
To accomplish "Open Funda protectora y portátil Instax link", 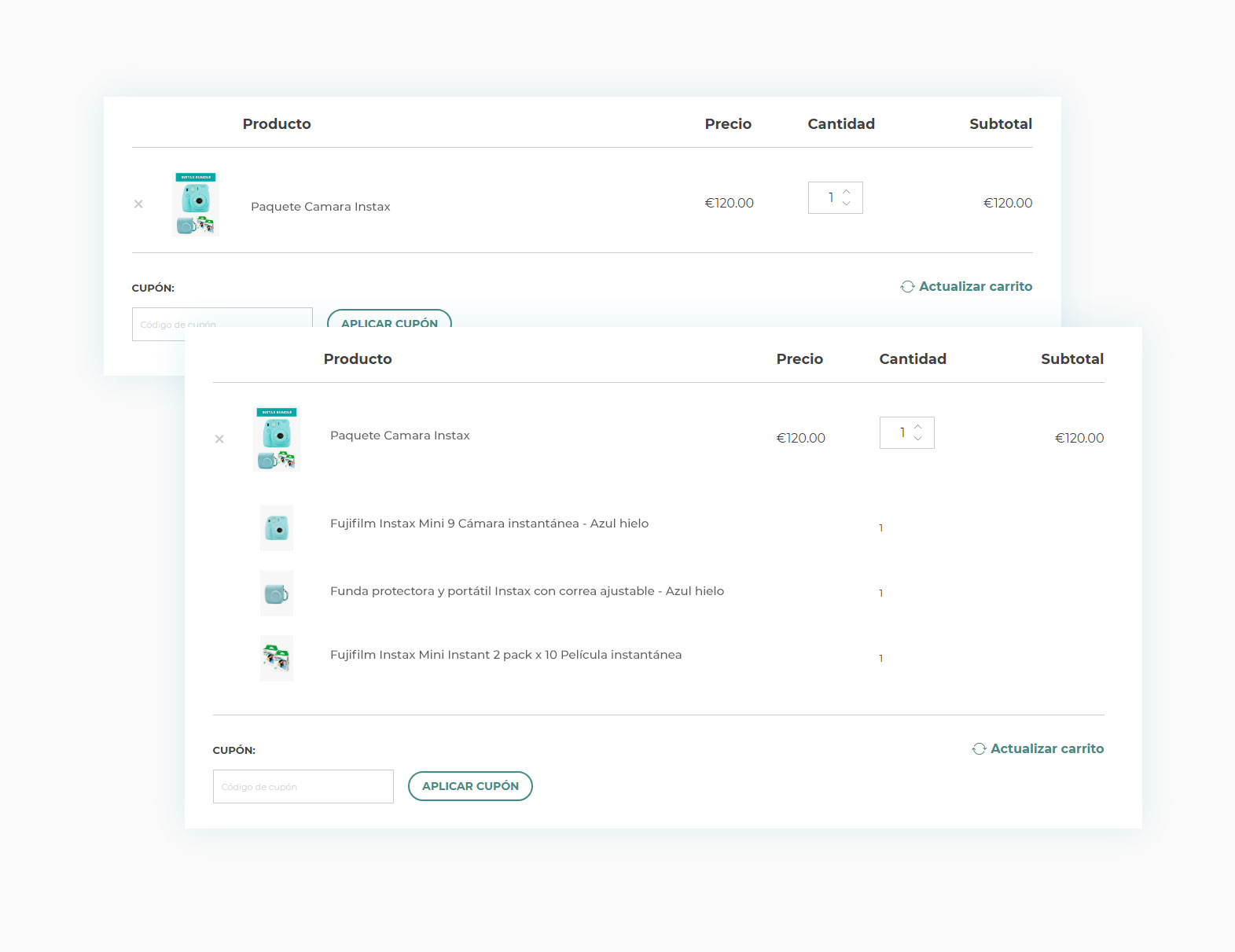I will [527, 591].
